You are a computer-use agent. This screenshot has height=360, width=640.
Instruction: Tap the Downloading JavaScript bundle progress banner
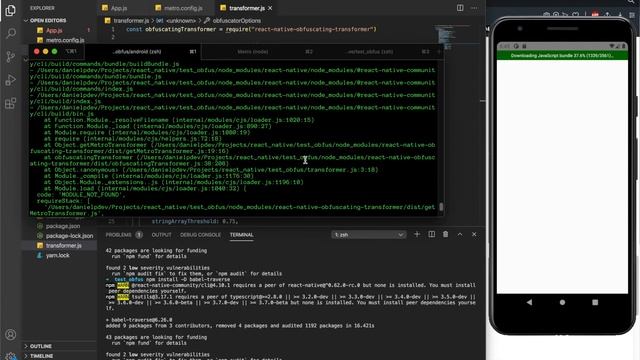coord(562,56)
